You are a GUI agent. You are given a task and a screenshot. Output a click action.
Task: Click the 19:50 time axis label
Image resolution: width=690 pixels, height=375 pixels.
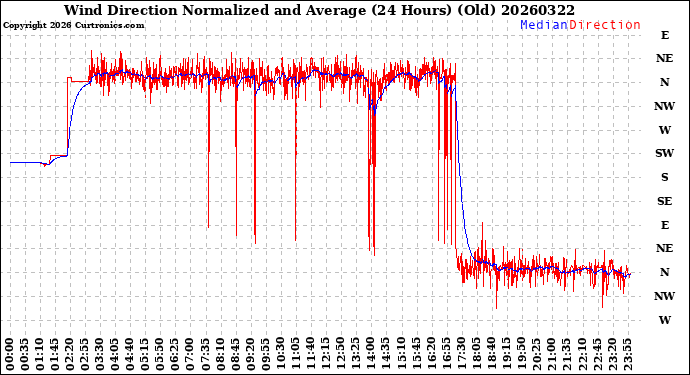[x=521, y=355]
